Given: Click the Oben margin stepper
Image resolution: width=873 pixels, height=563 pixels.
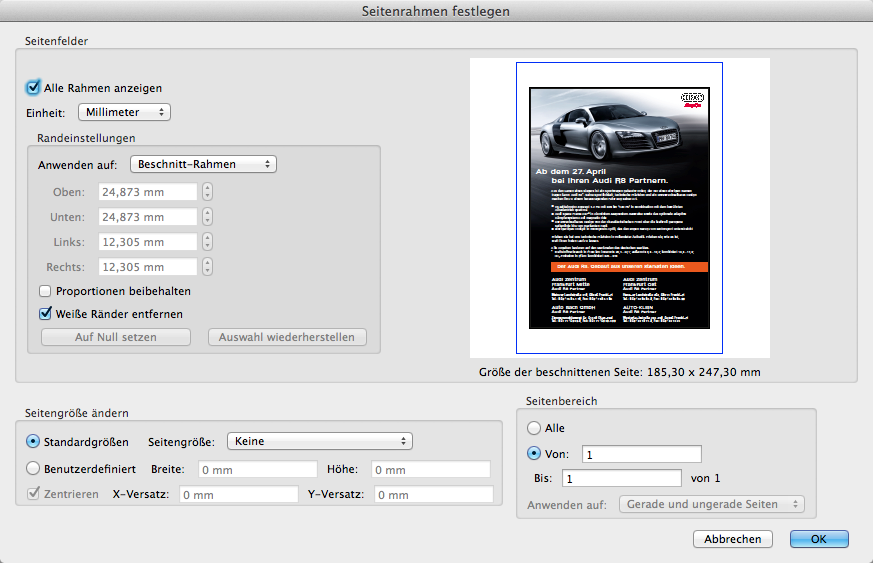Looking at the screenshot, I should click(x=207, y=192).
